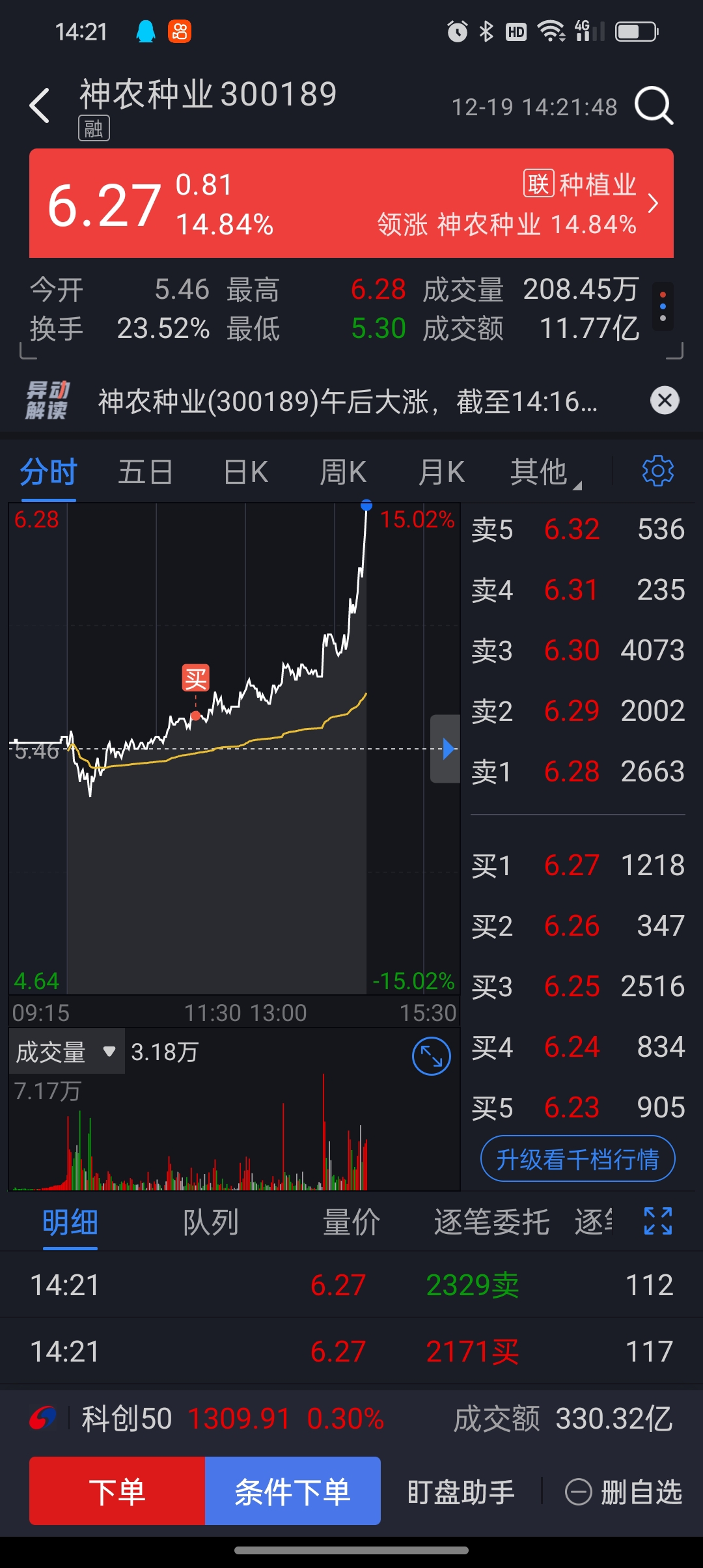Tap fullscreen expand icon beside detail tabs

pos(657,1221)
